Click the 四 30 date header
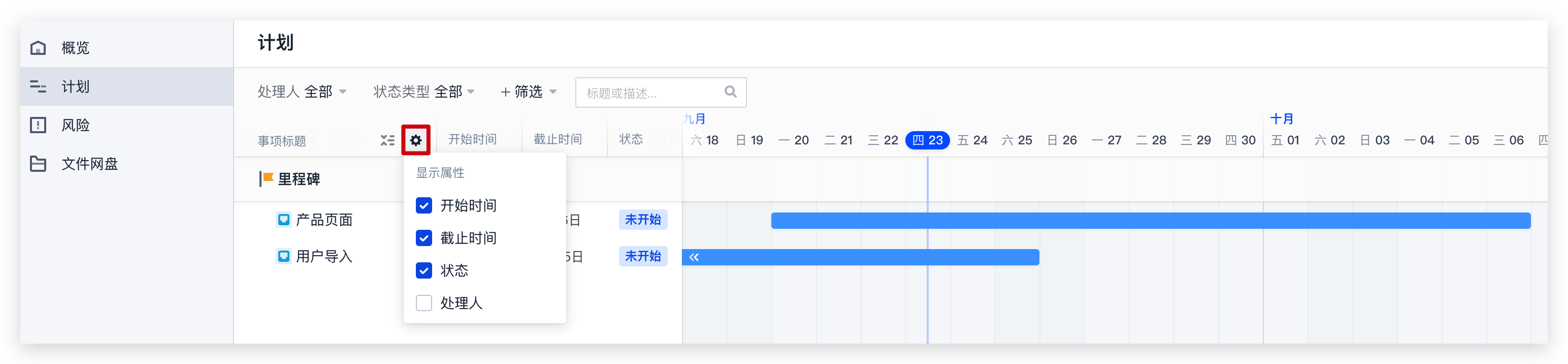This screenshot has width=1568, height=364. pyautogui.click(x=1240, y=140)
